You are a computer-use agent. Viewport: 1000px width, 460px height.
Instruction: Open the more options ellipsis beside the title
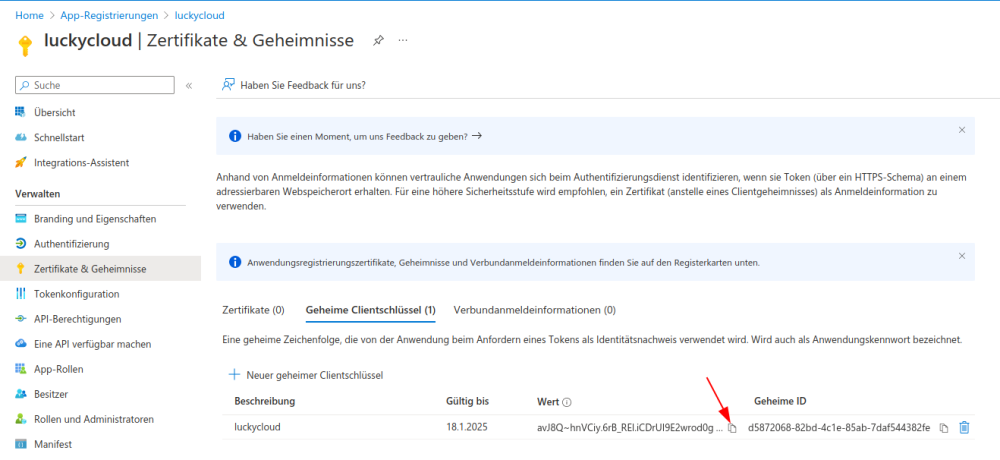coord(403,40)
